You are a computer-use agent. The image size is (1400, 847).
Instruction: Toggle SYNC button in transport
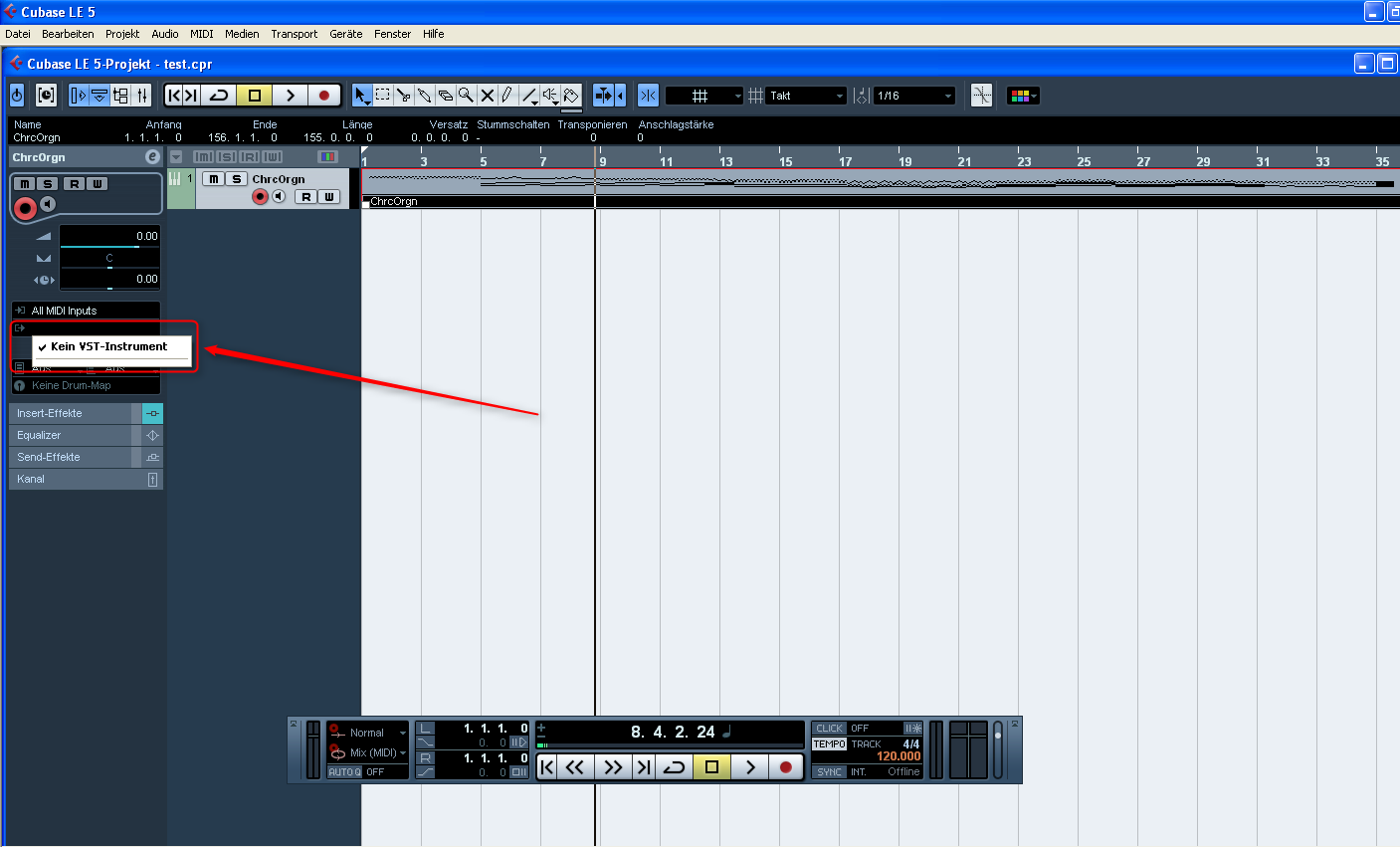829,772
